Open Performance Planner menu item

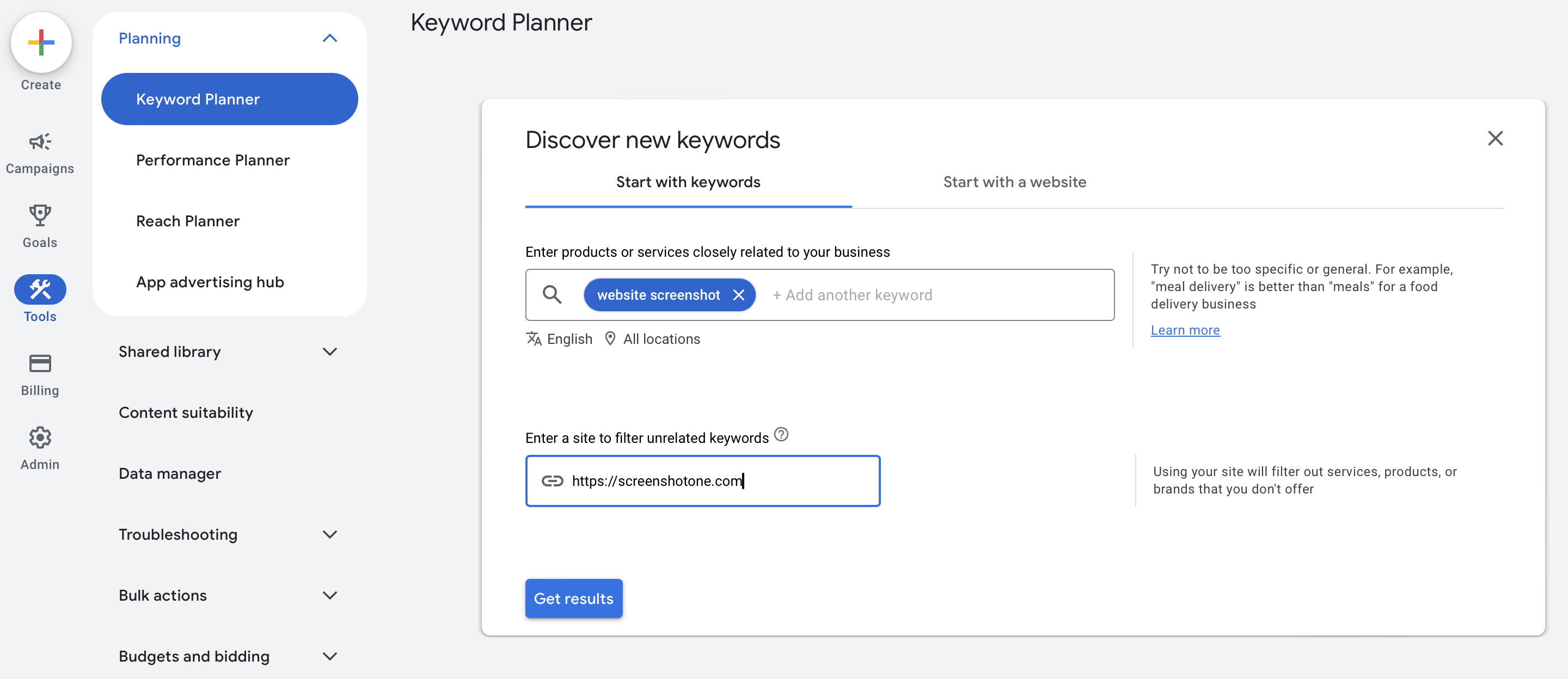[213, 159]
